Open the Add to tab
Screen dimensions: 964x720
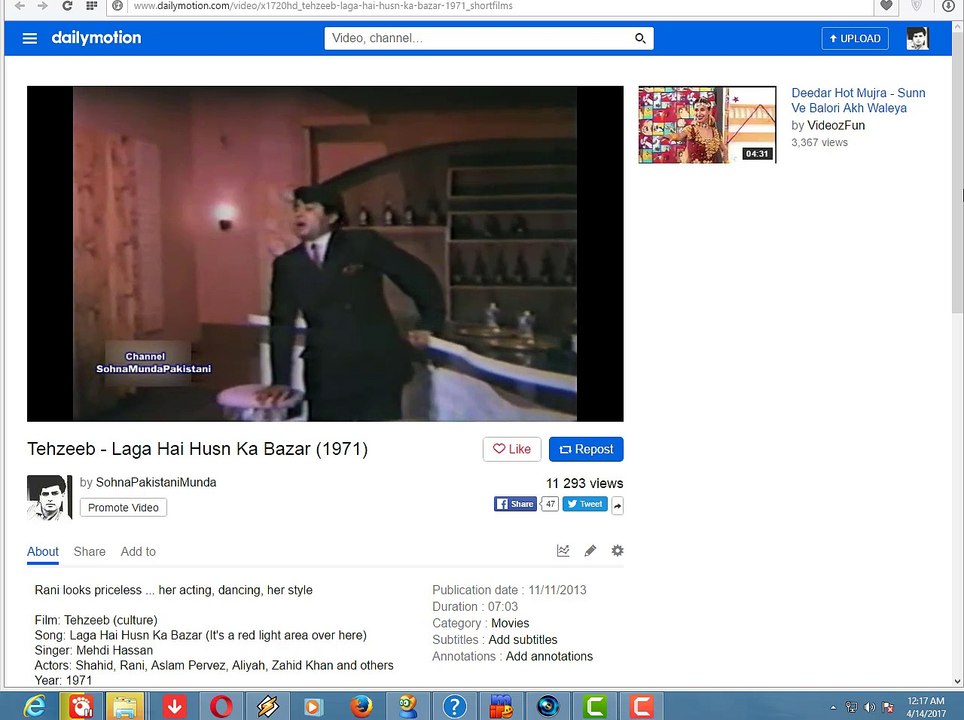[138, 552]
